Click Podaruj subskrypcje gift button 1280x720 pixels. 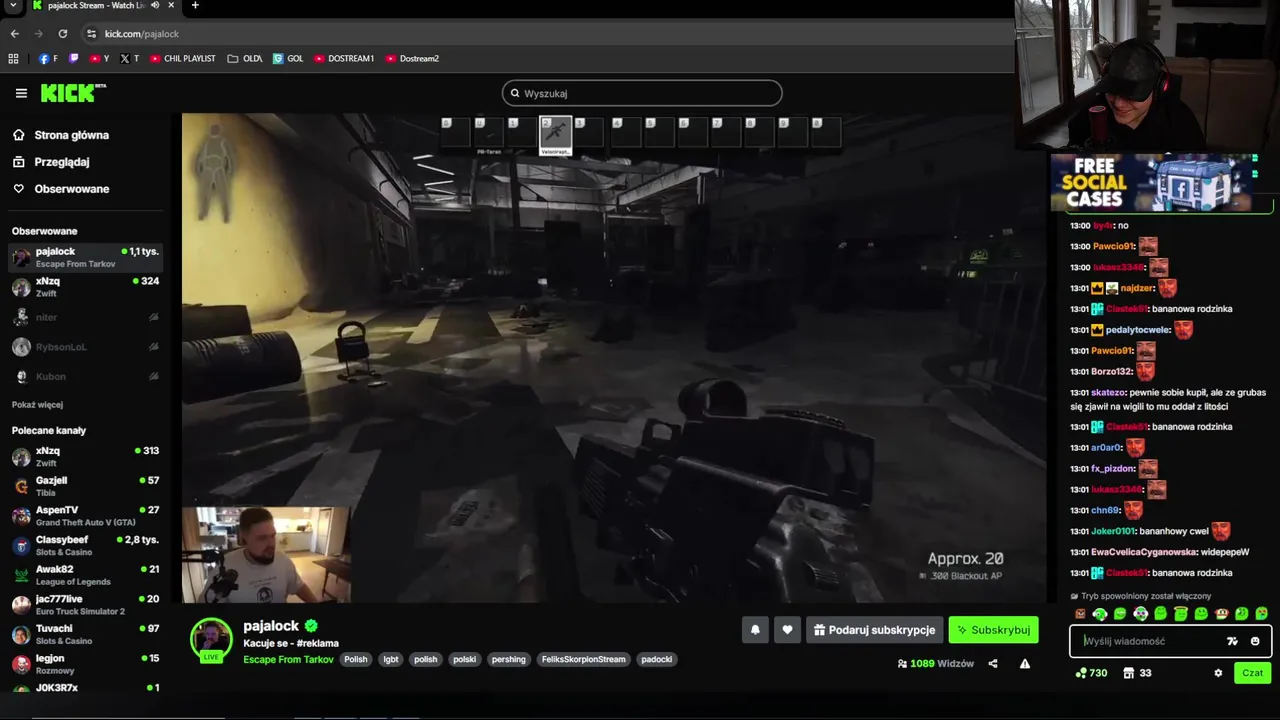pos(874,630)
